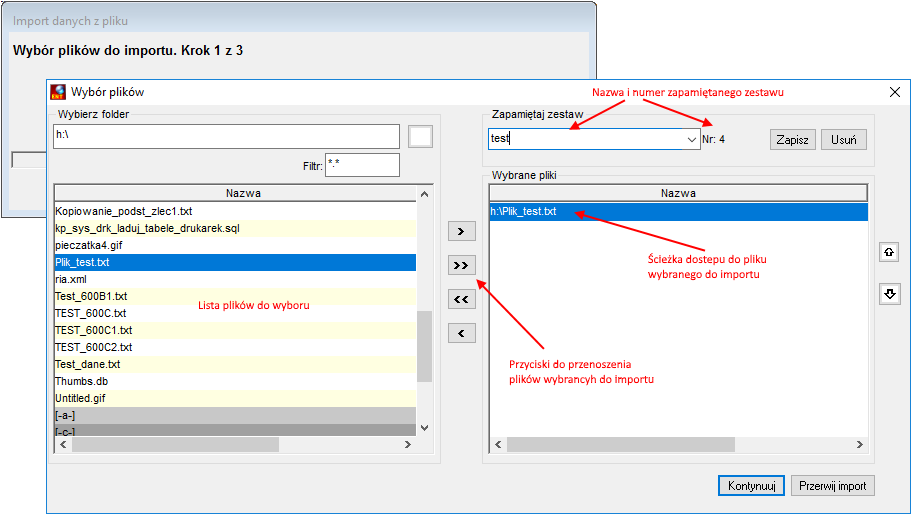Click Wybrane pliki horizontal scrollbar thumb
Screen dimensions: 911x514
[621, 444]
